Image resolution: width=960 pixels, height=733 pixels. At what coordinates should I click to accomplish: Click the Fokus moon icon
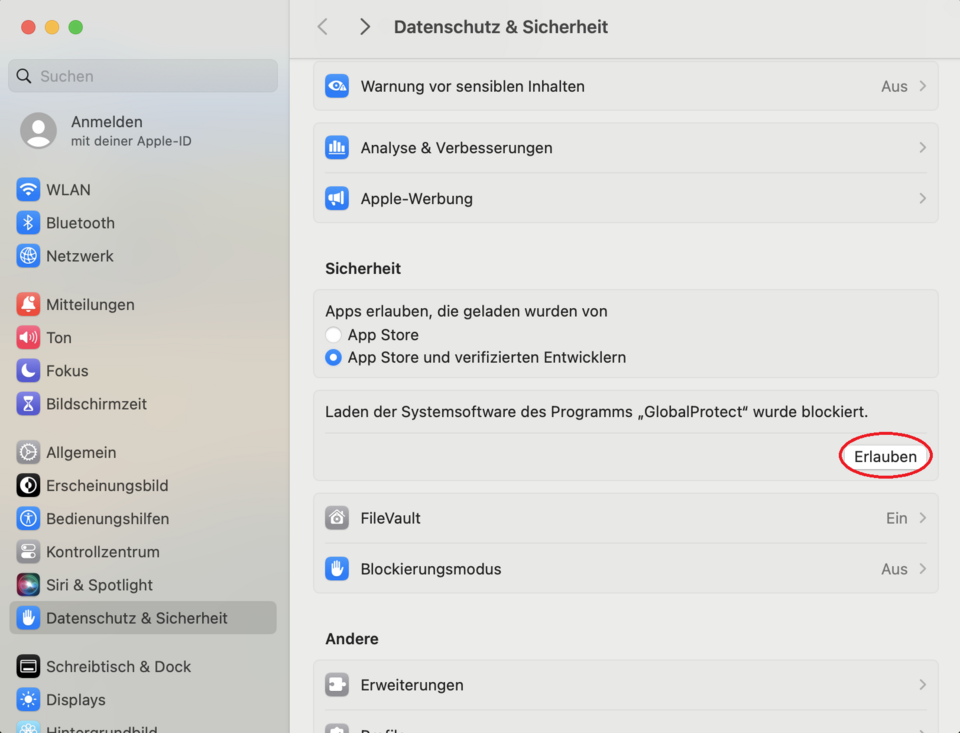(x=28, y=371)
